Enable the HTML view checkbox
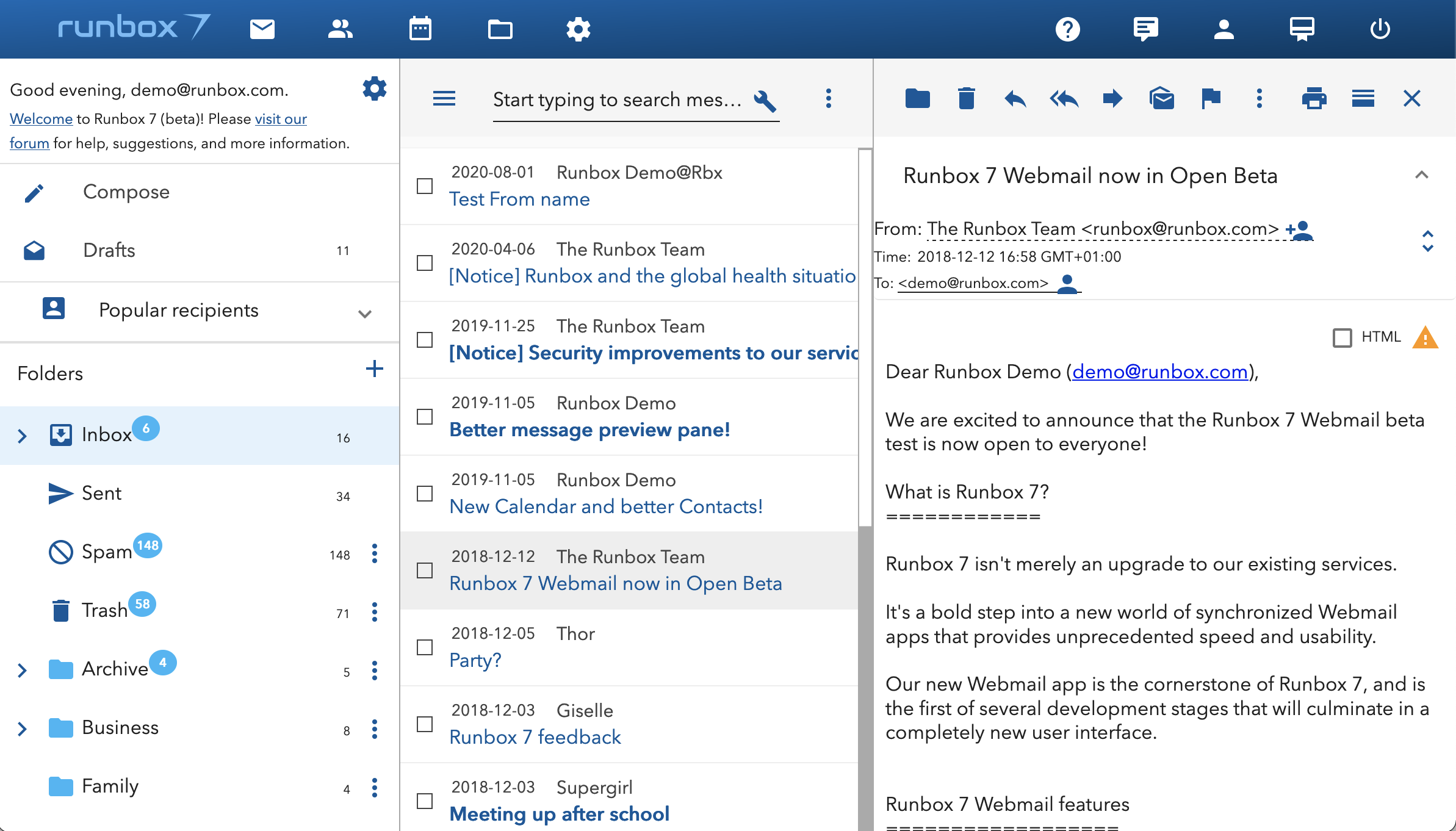This screenshot has height=831, width=1456. click(x=1342, y=337)
